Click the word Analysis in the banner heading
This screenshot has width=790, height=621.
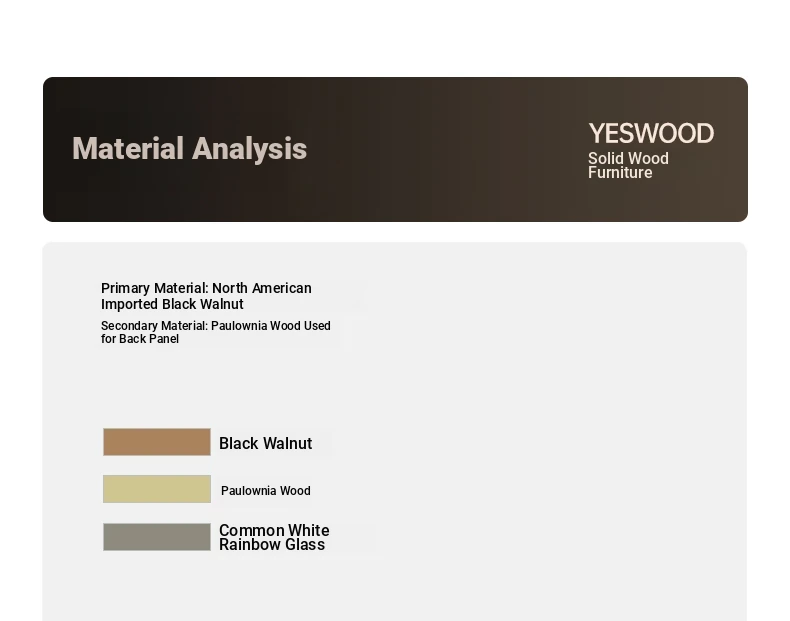249,149
